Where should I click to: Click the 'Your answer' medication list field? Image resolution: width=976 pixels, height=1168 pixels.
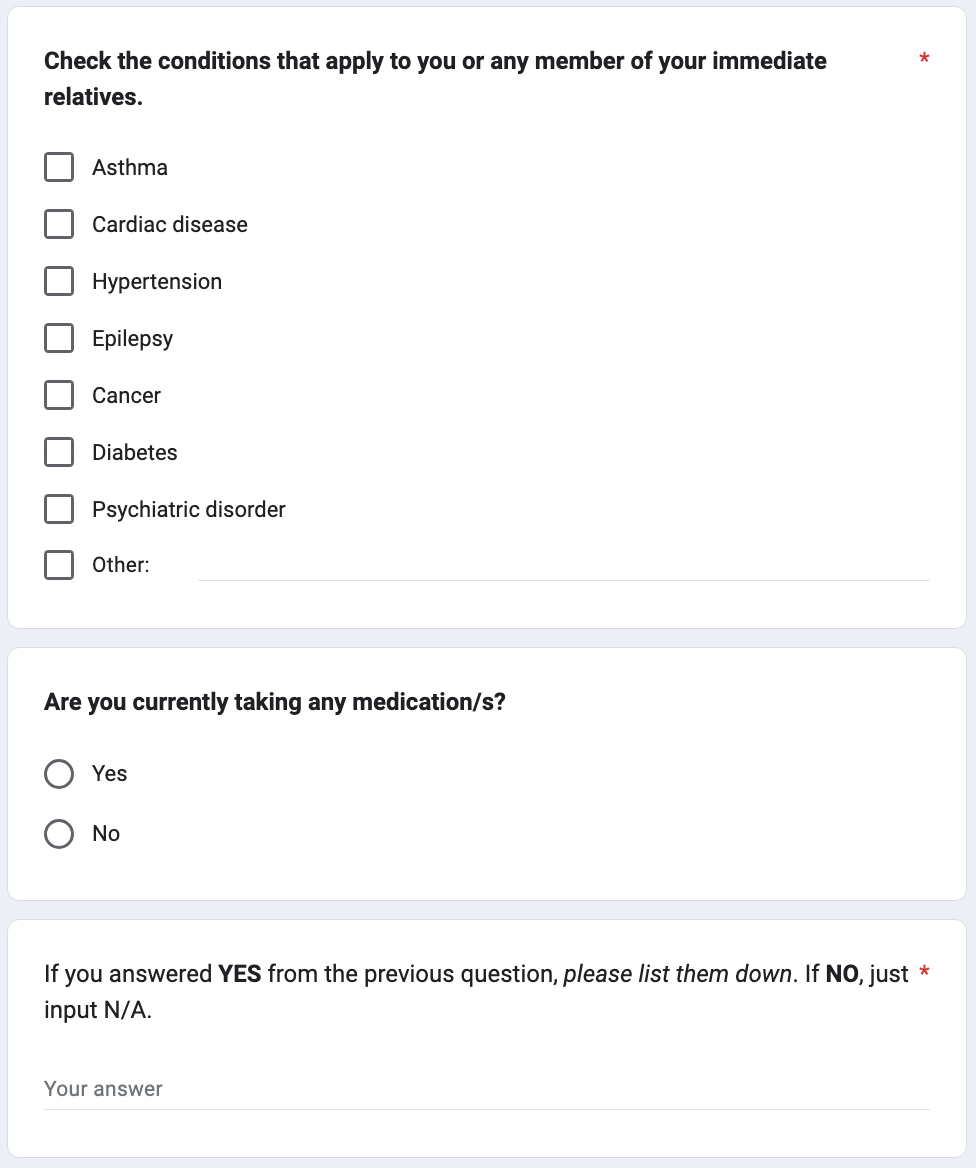coord(486,1089)
